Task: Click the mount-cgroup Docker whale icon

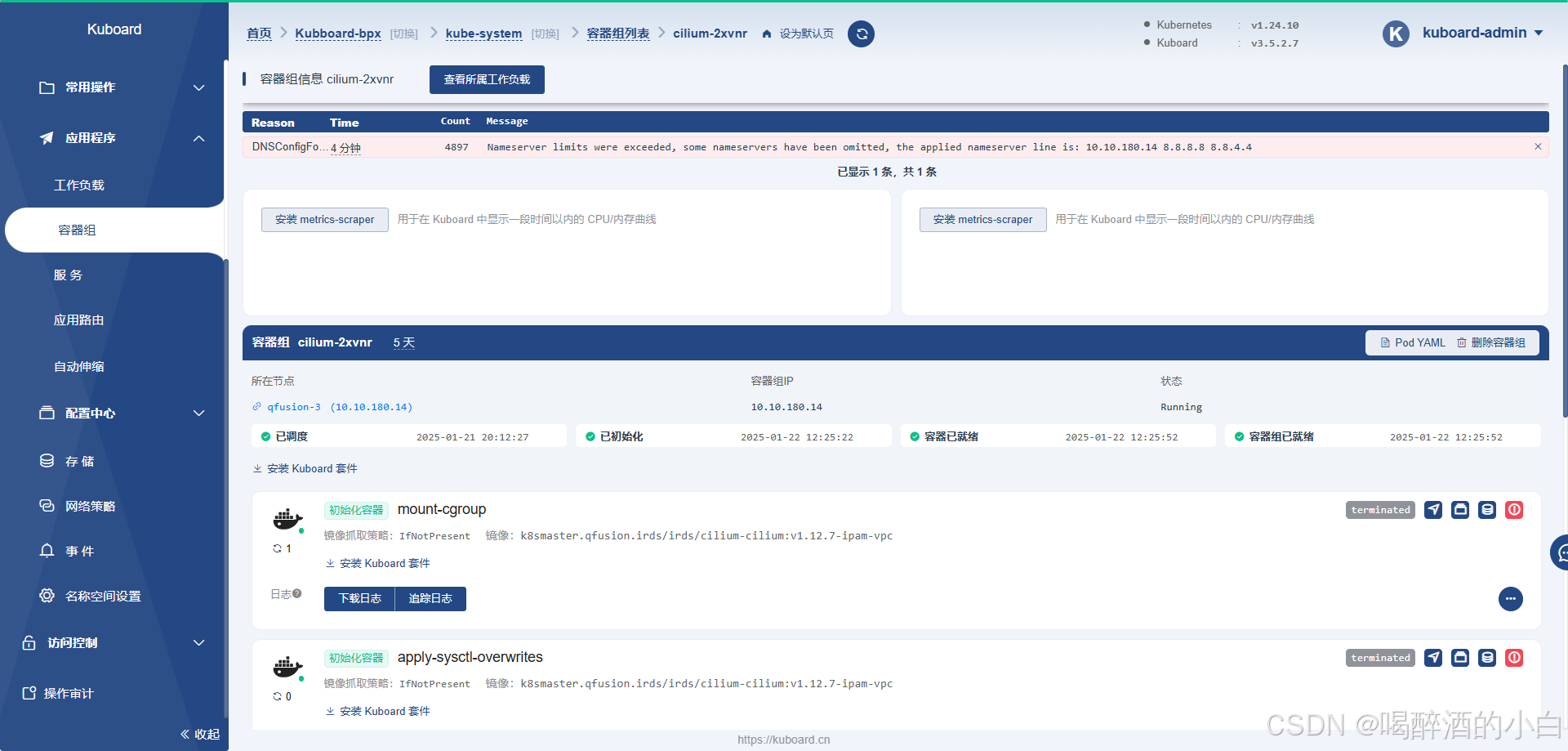Action: pos(287,519)
